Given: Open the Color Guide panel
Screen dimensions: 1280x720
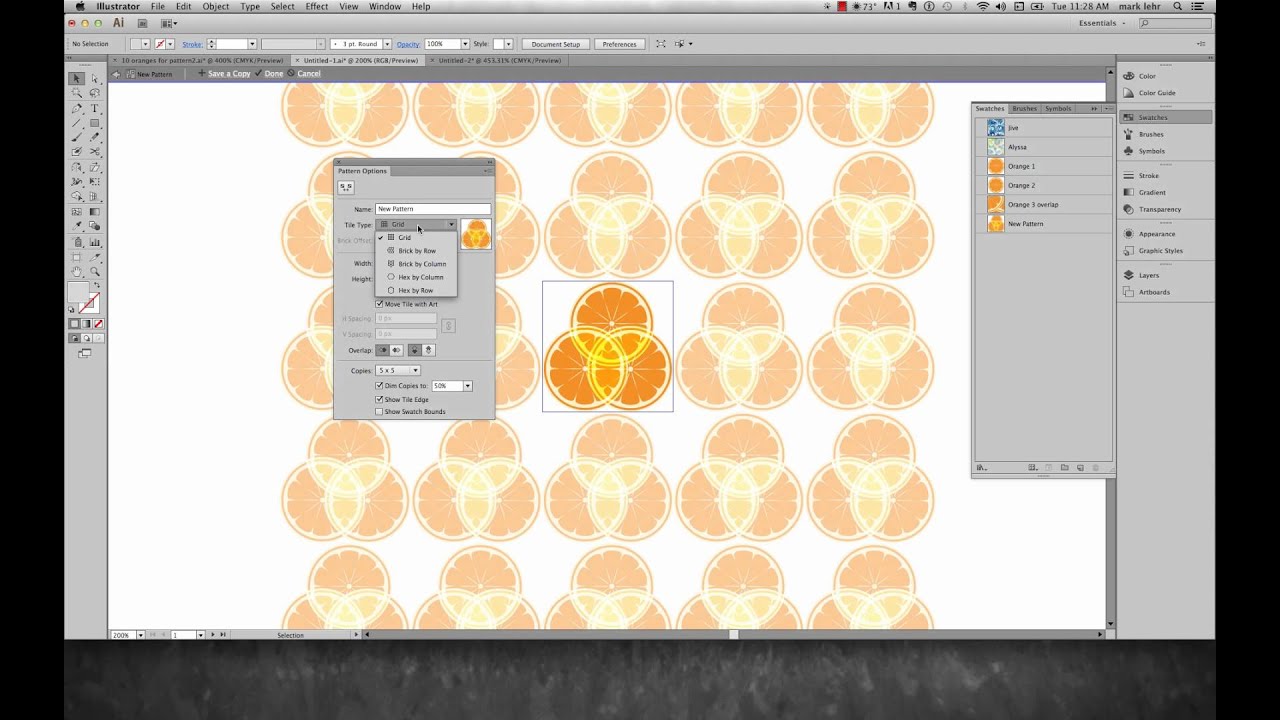Looking at the screenshot, I should (1156, 93).
